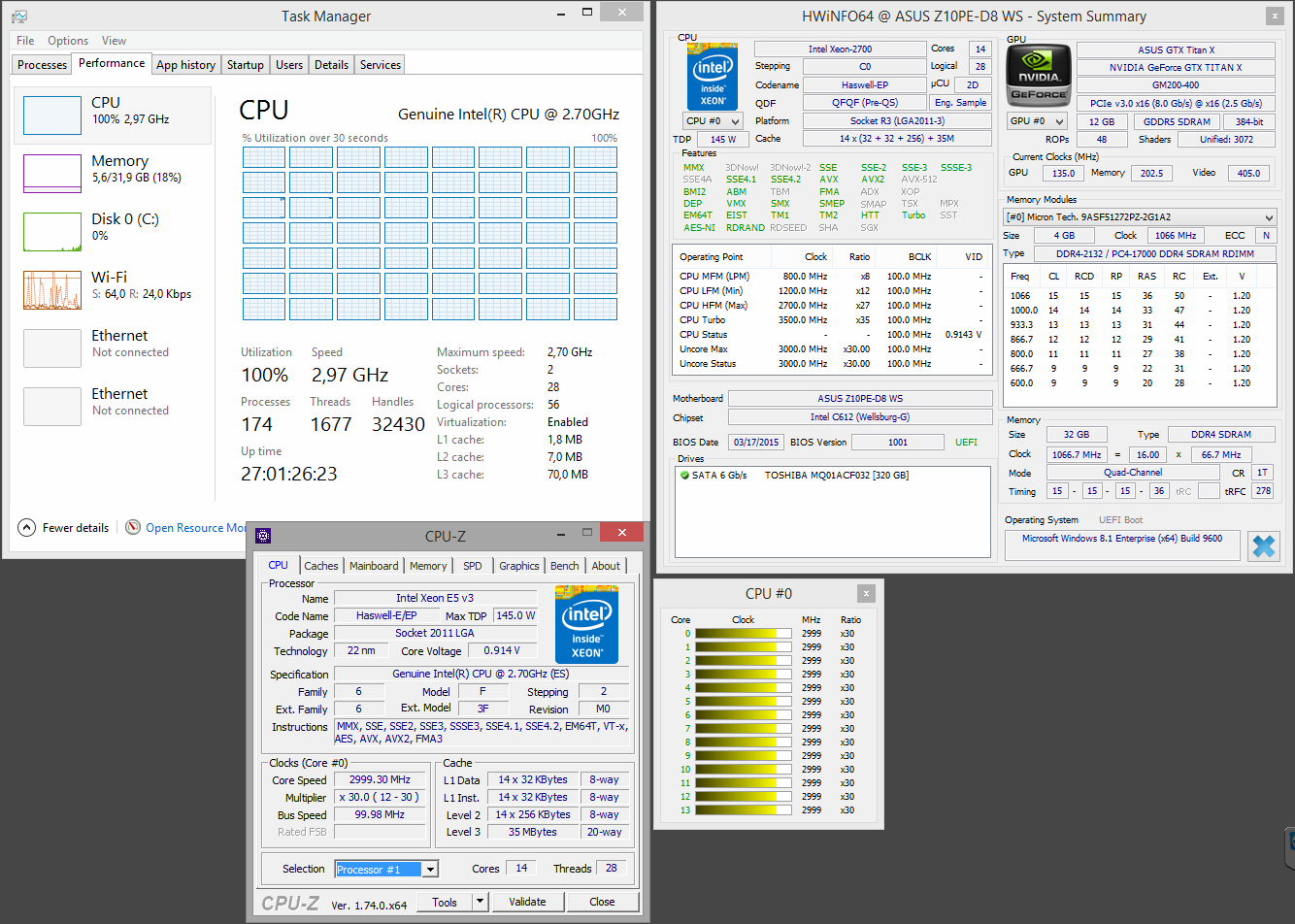Open the File menu in Task Manager
1295x924 pixels.
(25, 41)
